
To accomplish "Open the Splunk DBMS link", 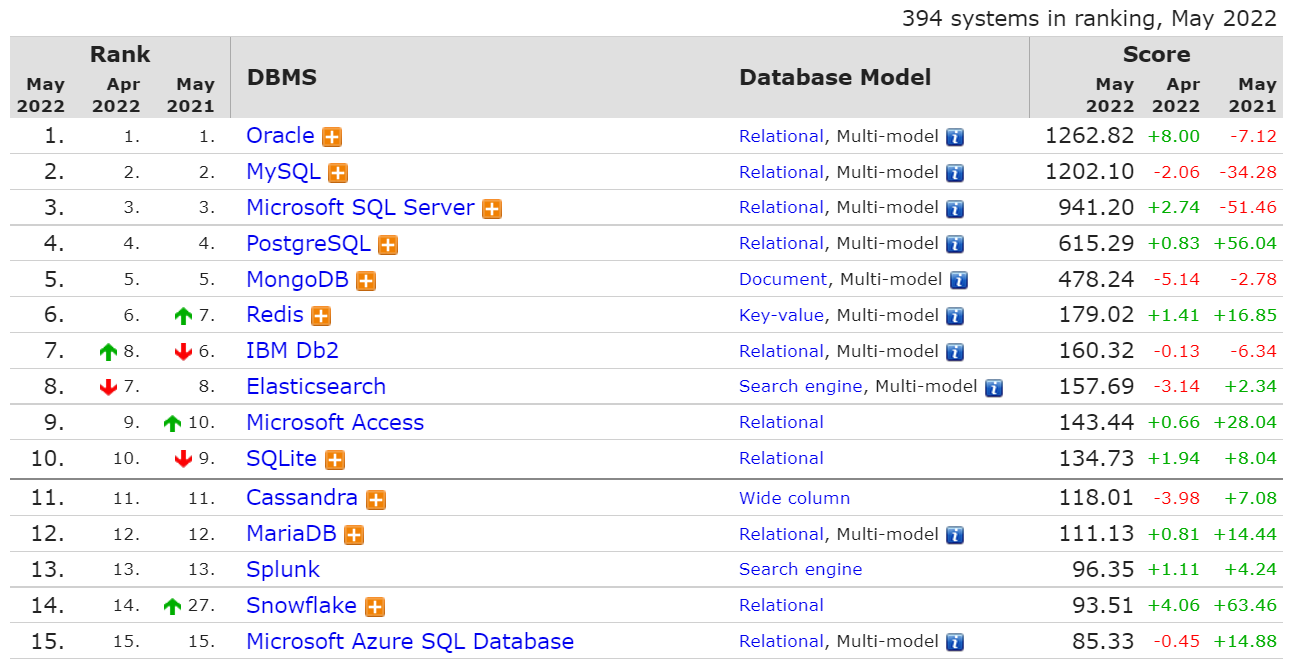I will tap(283, 570).
